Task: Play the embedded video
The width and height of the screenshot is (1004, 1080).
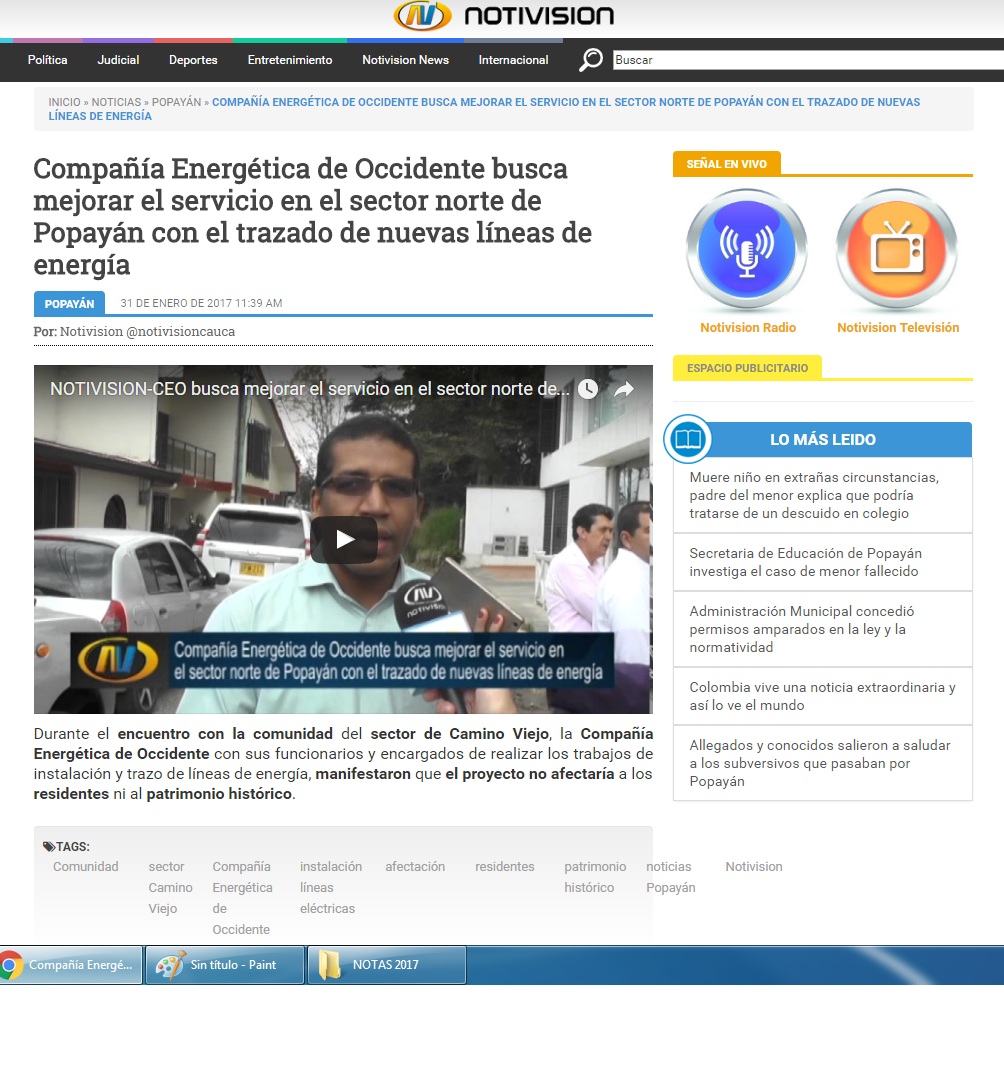Action: click(344, 539)
